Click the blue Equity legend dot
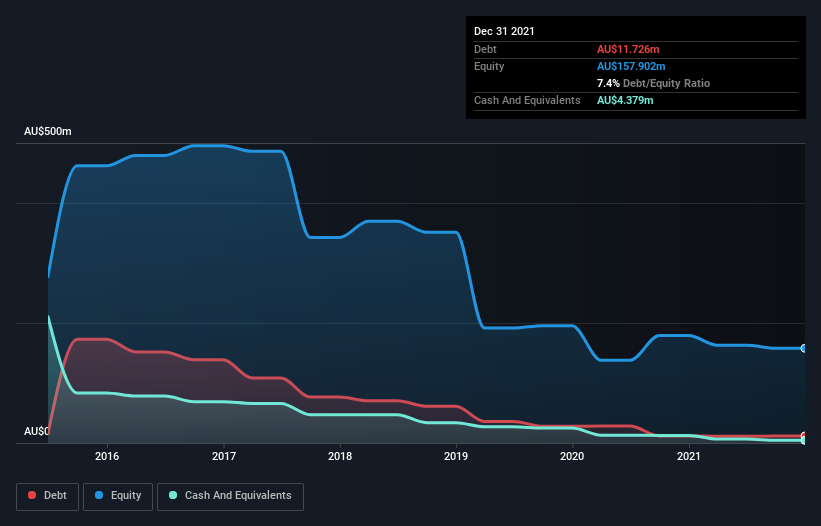 tap(99, 495)
